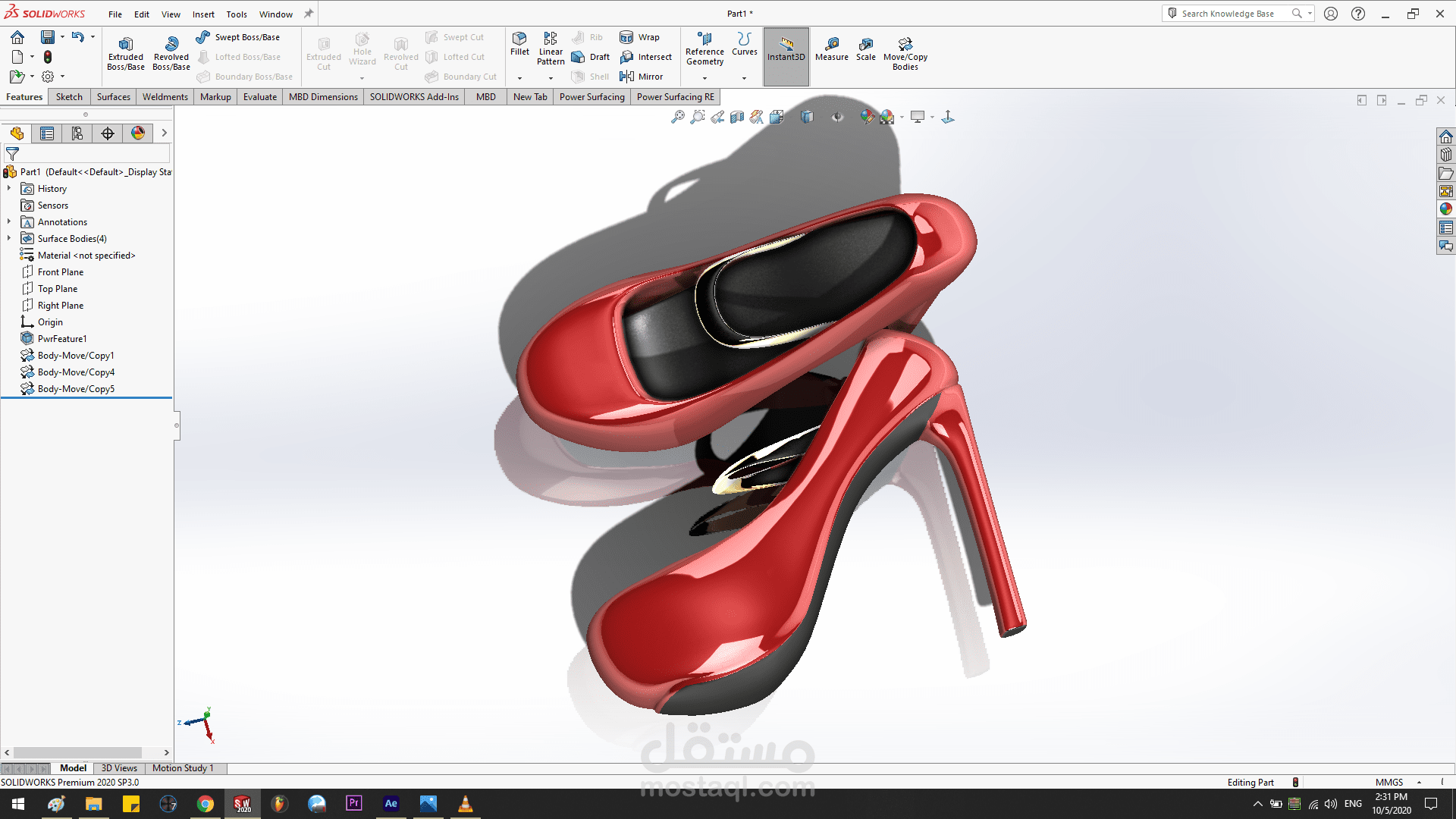Open the Reference Geometry dropdown arrow
The width and height of the screenshot is (1456, 819).
[x=704, y=78]
